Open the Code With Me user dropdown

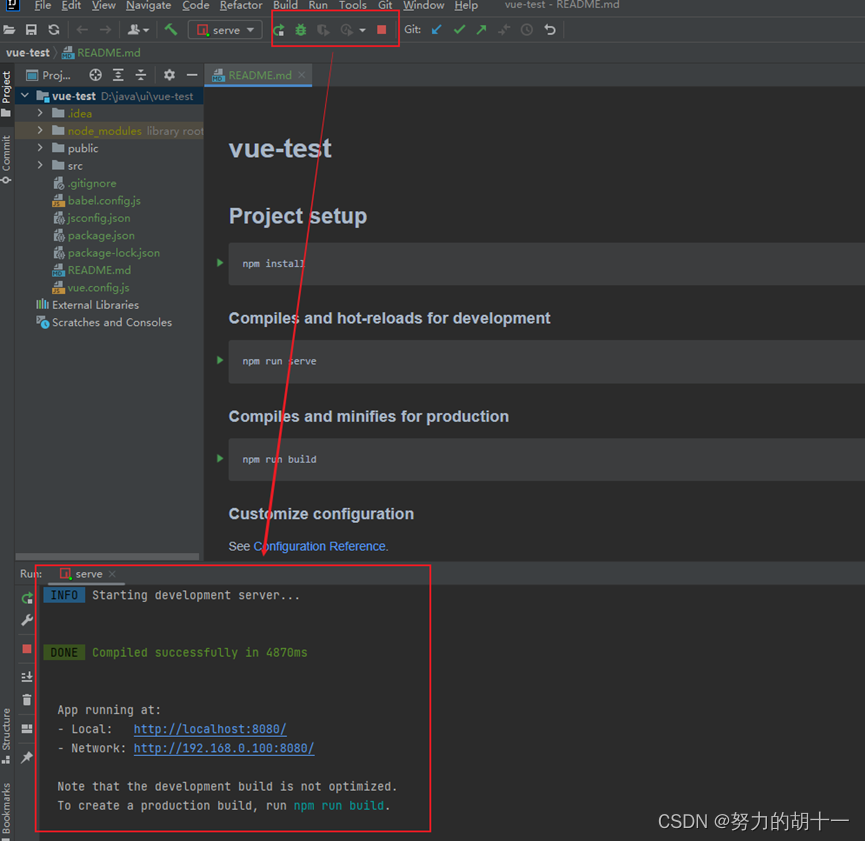pyautogui.click(x=138, y=30)
